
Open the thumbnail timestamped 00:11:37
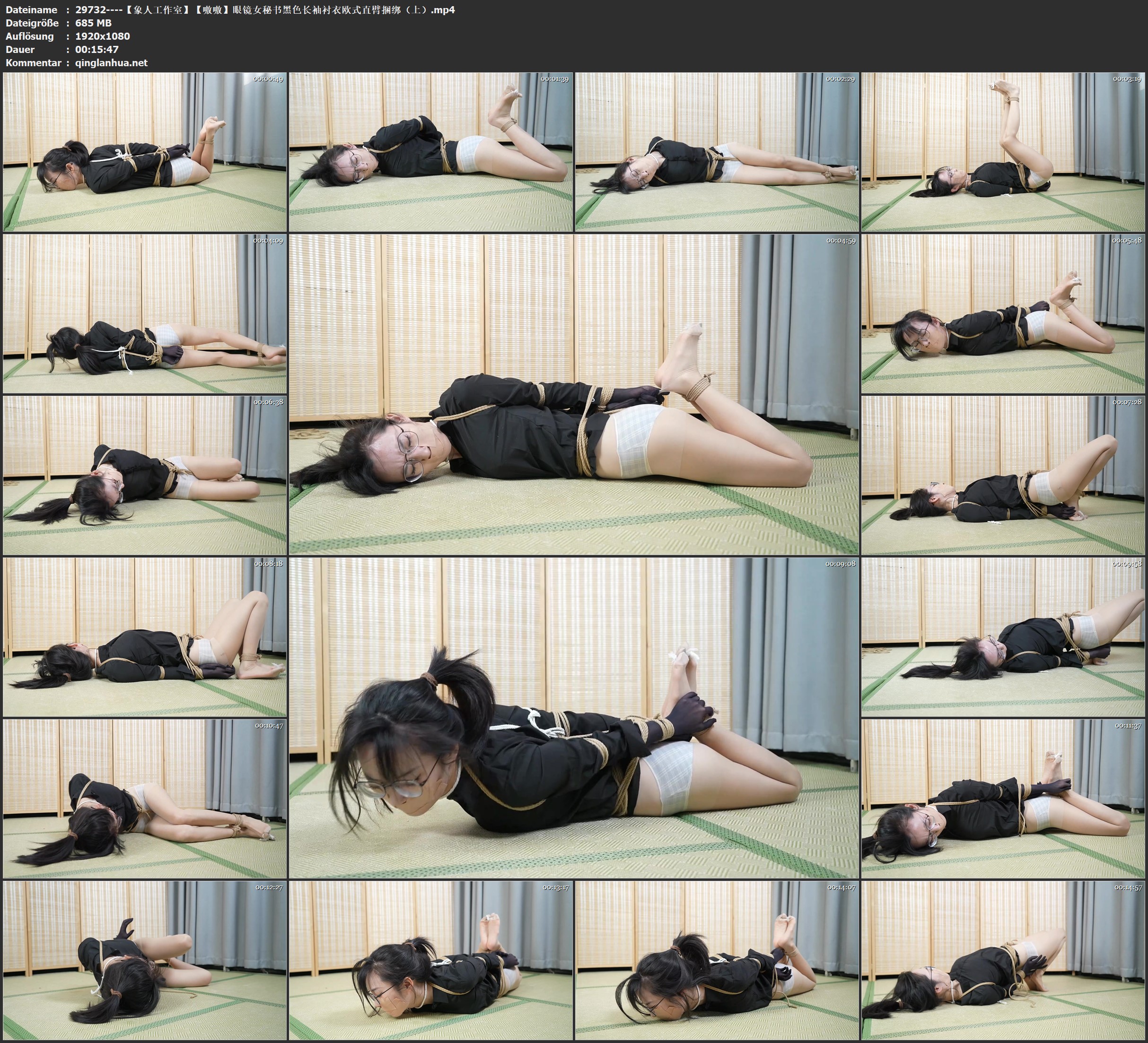1003,798
